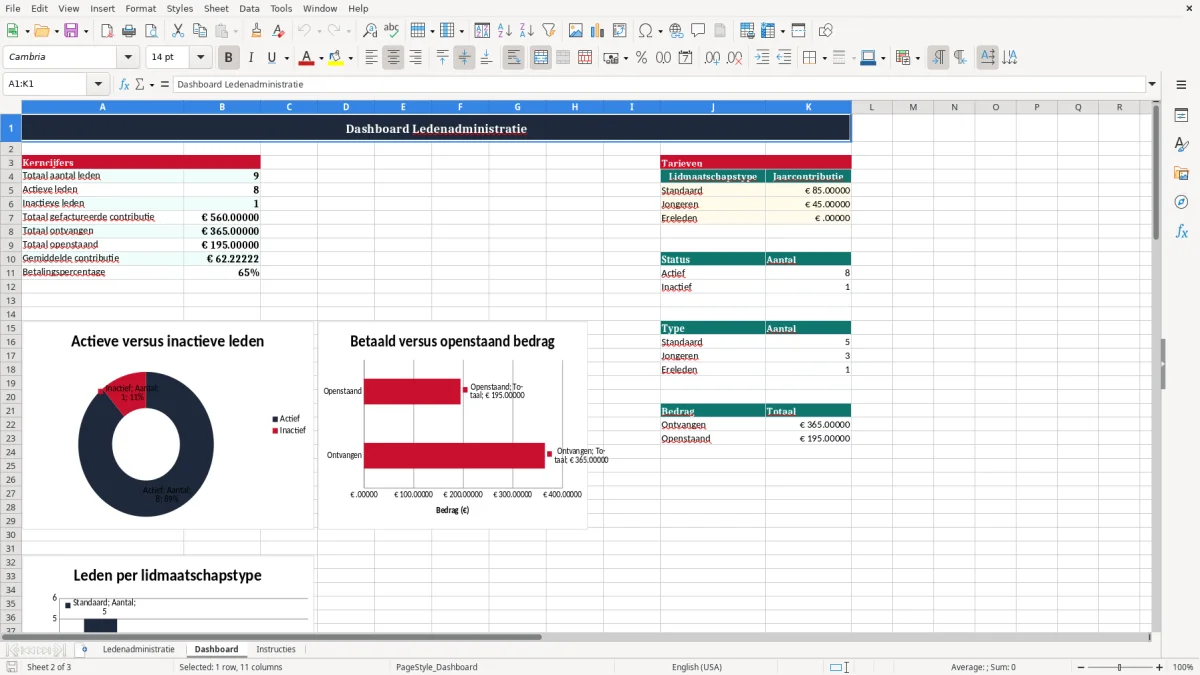The width and height of the screenshot is (1200, 675).
Task: Format as date icon
Action: 685,58
